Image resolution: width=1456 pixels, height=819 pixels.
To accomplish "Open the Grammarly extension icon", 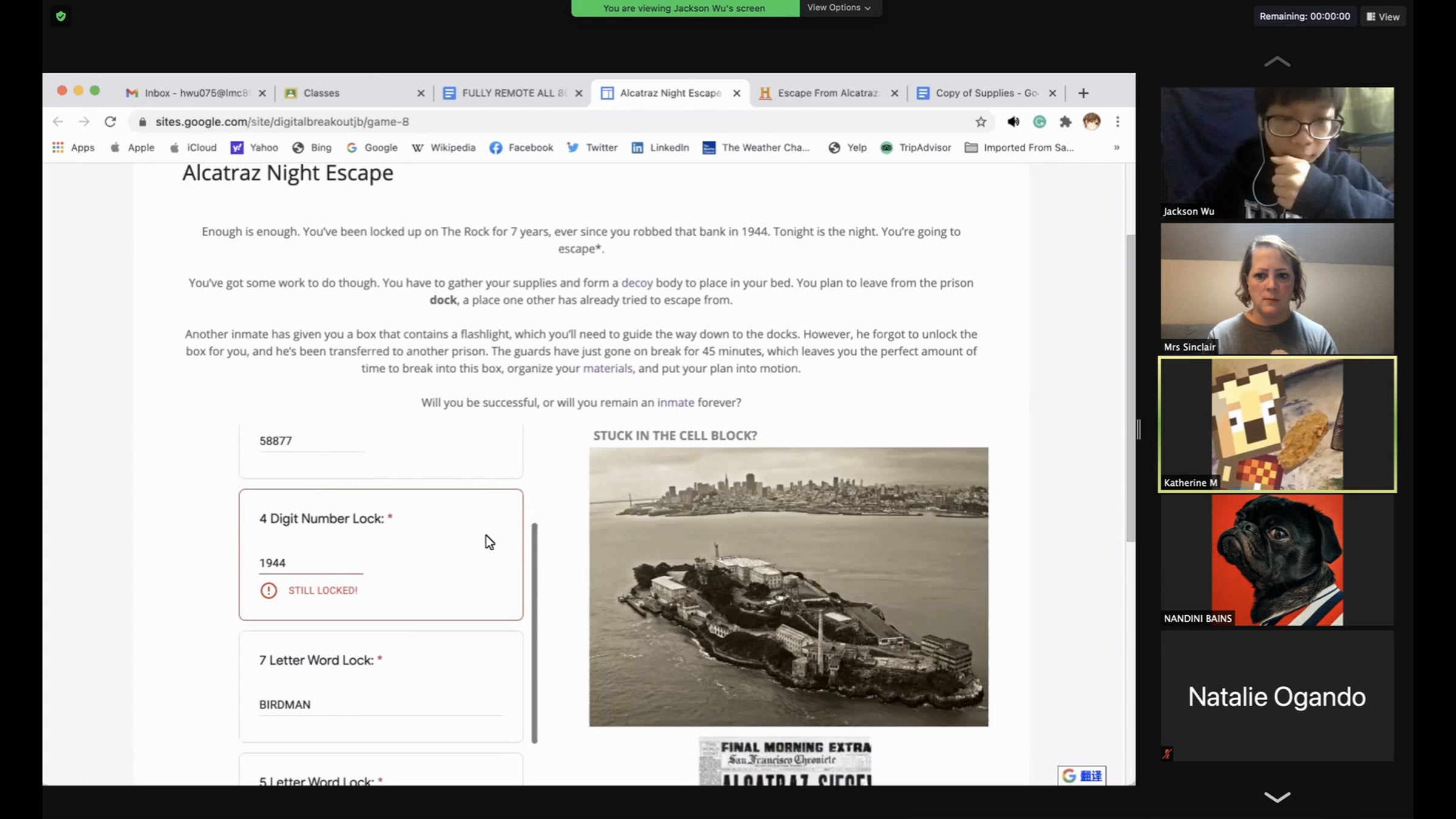I will (1040, 122).
